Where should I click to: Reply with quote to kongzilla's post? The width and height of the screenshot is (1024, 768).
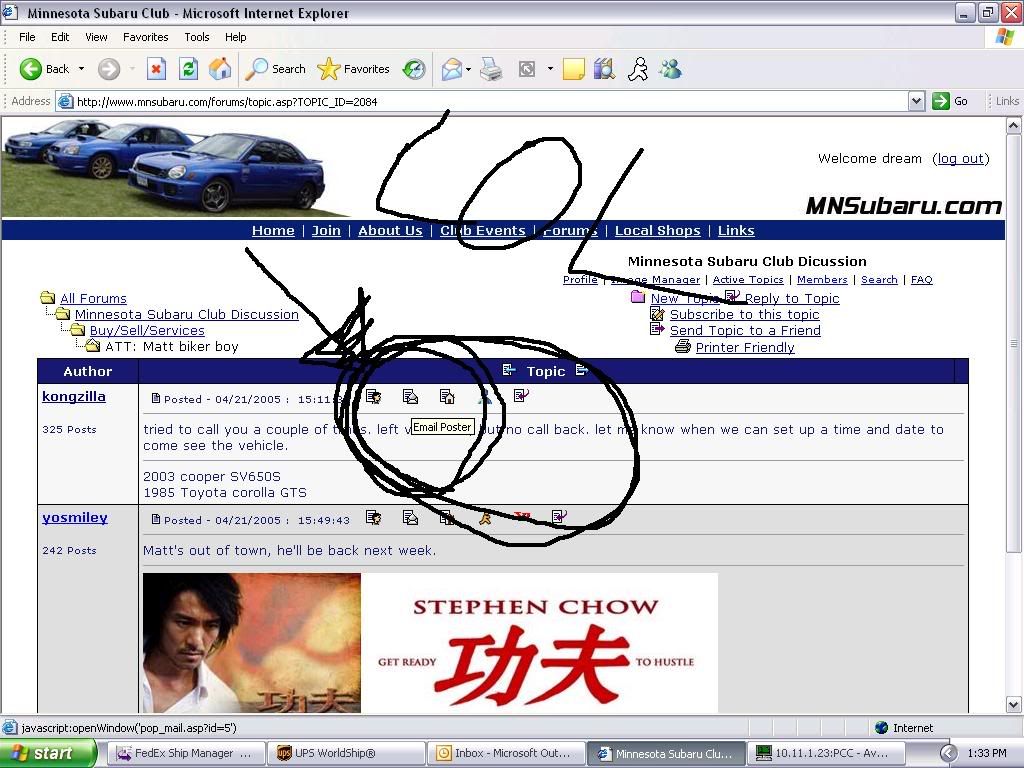521,396
